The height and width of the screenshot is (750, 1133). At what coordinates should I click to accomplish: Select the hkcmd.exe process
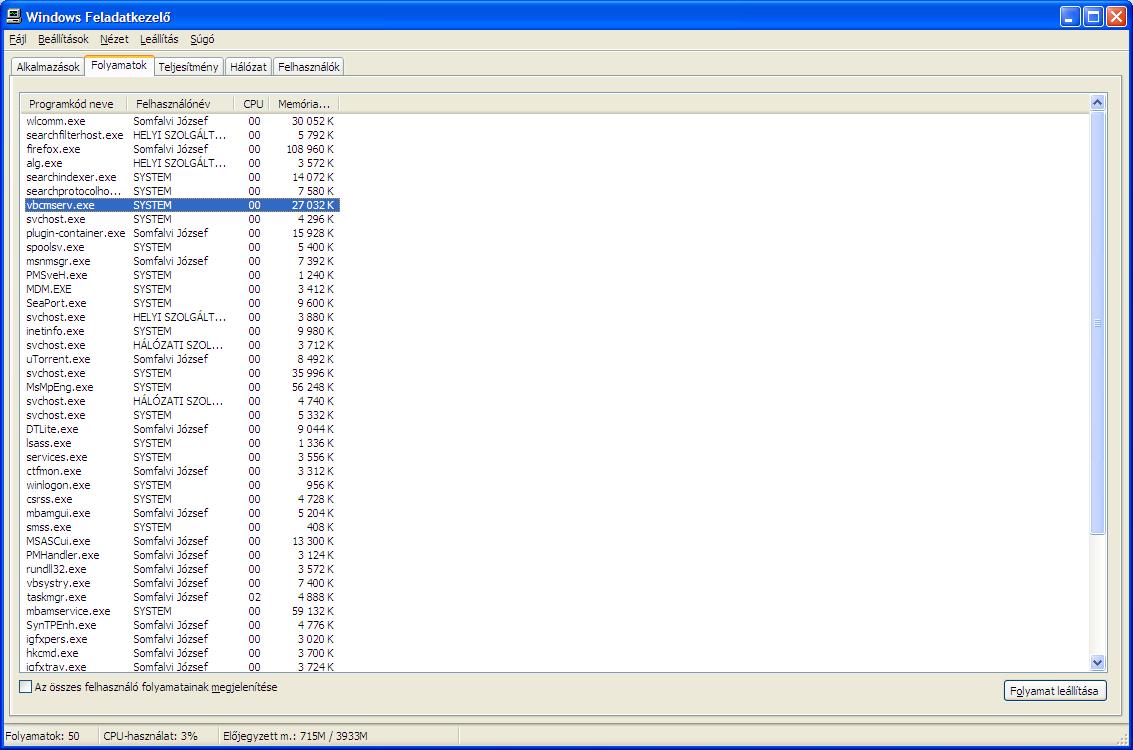(x=181, y=653)
